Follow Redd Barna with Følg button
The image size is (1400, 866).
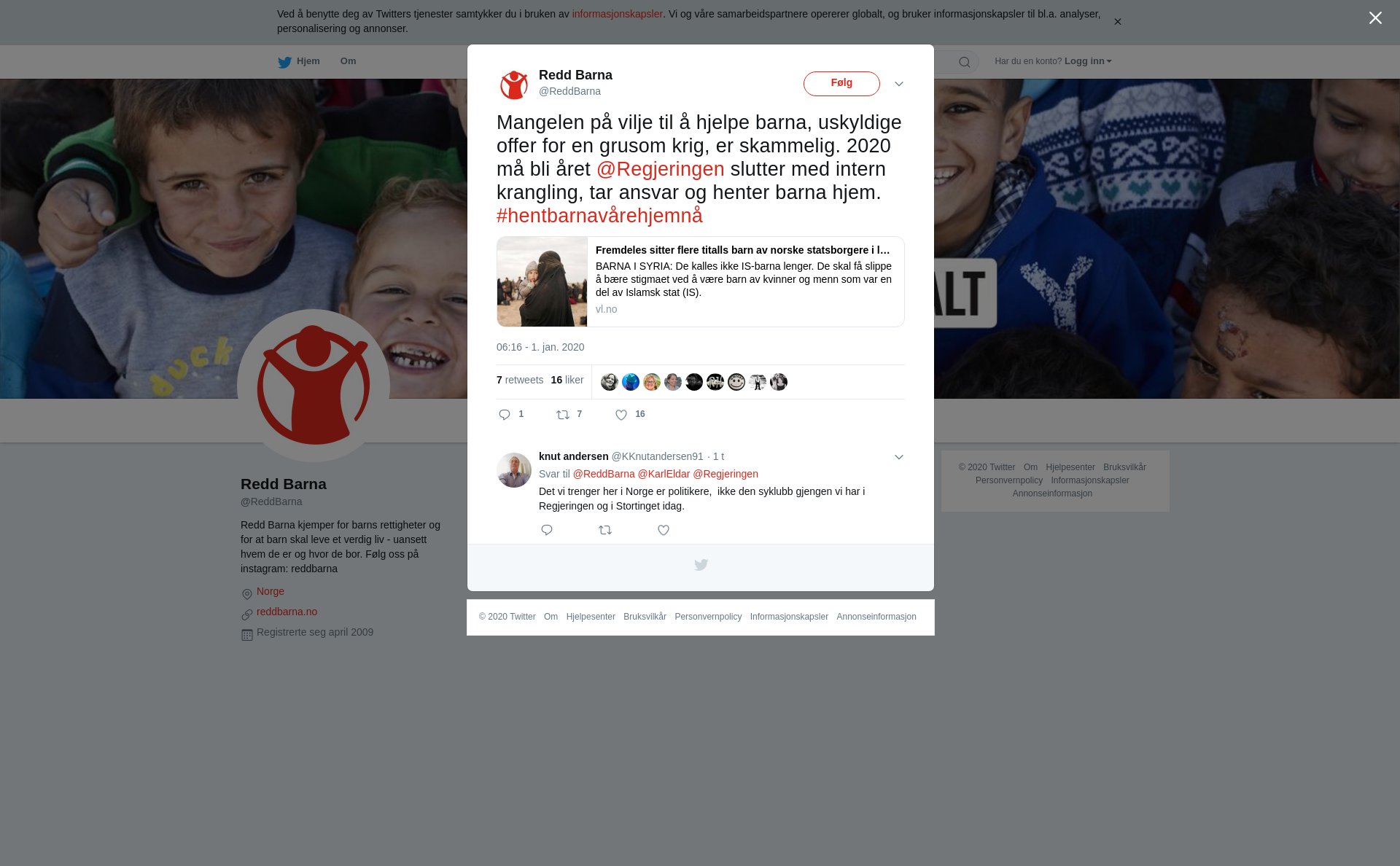(x=841, y=84)
